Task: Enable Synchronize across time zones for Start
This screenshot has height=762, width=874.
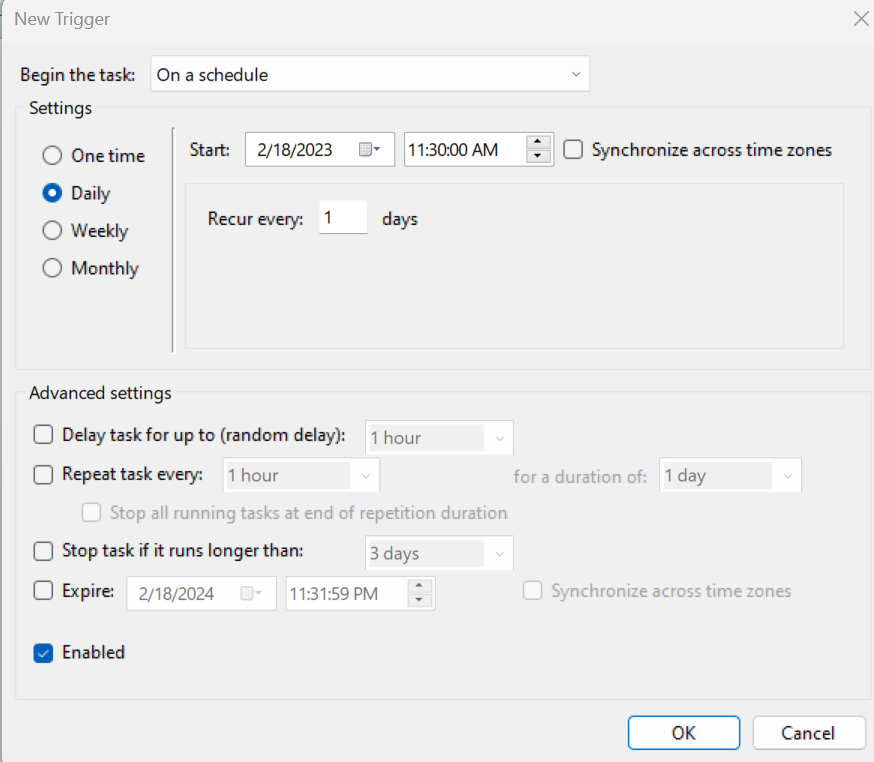Action: click(x=573, y=150)
